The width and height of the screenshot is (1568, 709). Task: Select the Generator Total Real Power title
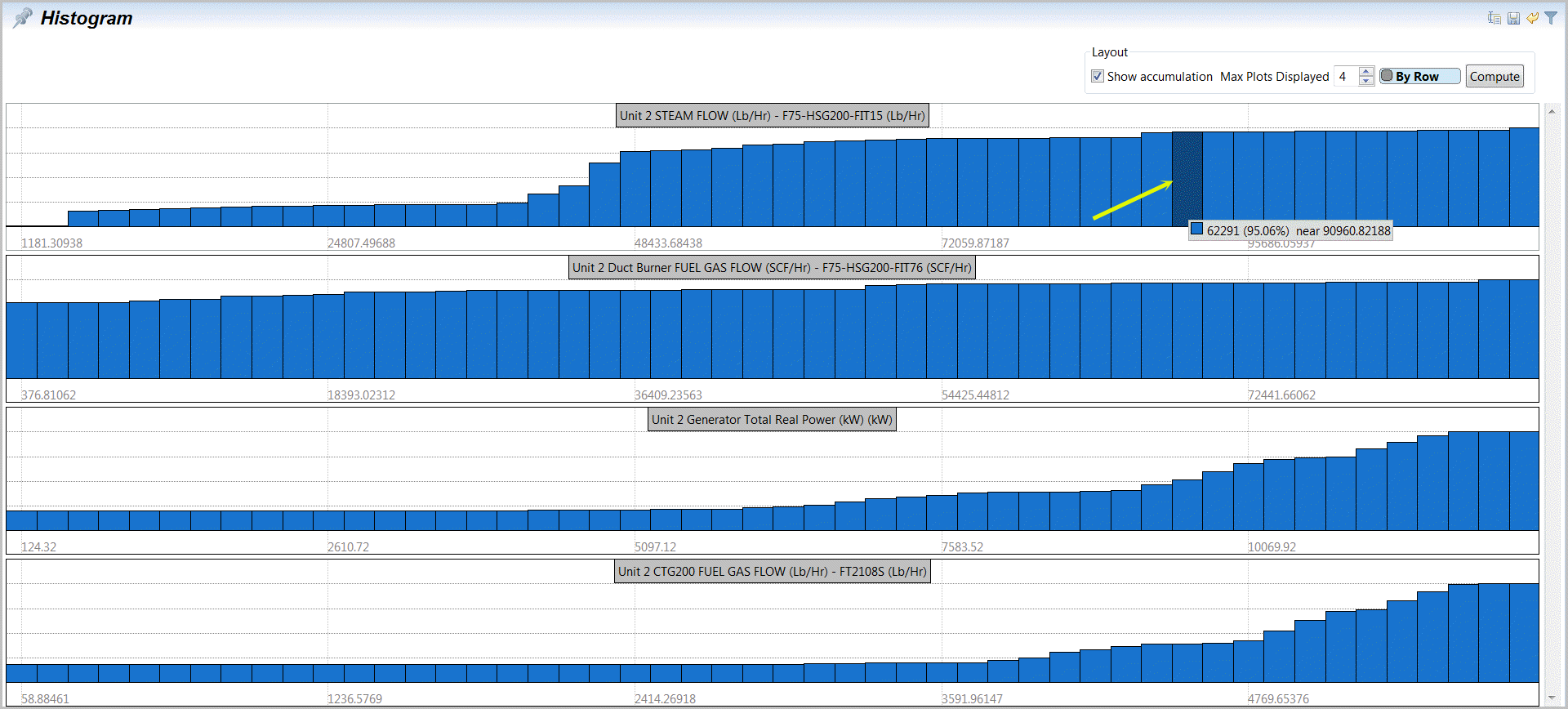pos(772,419)
